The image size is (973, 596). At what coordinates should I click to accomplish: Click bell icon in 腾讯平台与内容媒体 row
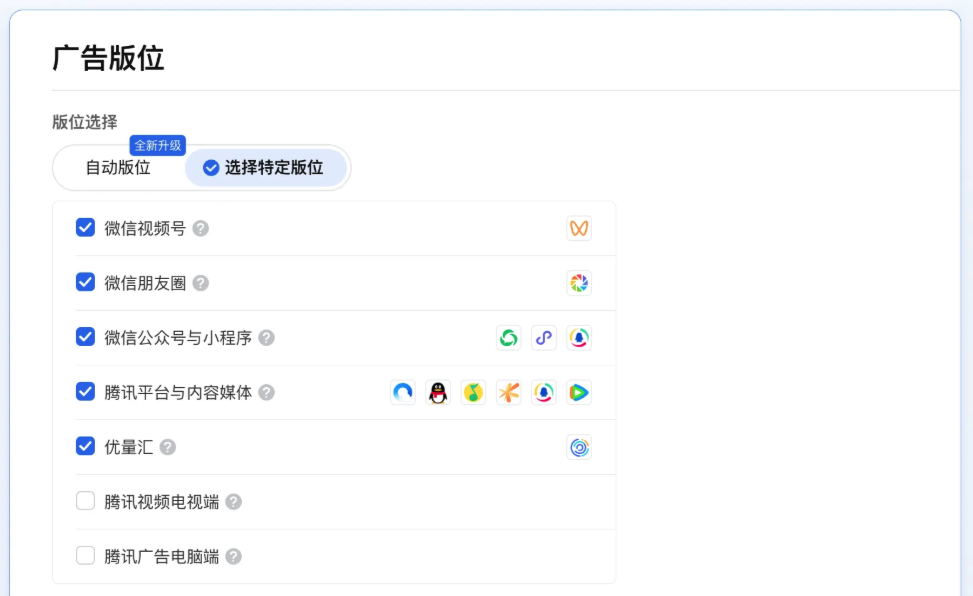(x=544, y=392)
